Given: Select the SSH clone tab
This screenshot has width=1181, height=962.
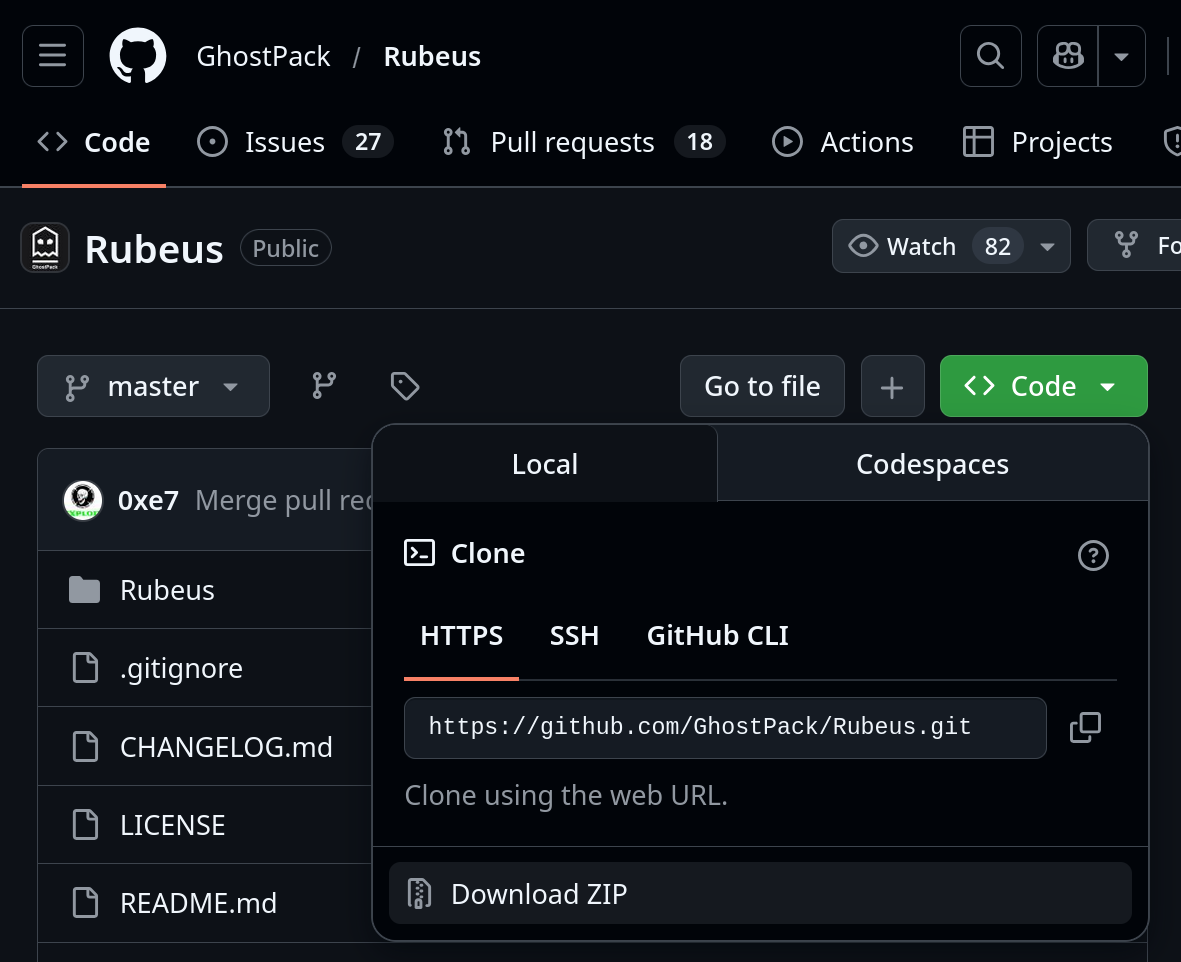Looking at the screenshot, I should (x=574, y=635).
